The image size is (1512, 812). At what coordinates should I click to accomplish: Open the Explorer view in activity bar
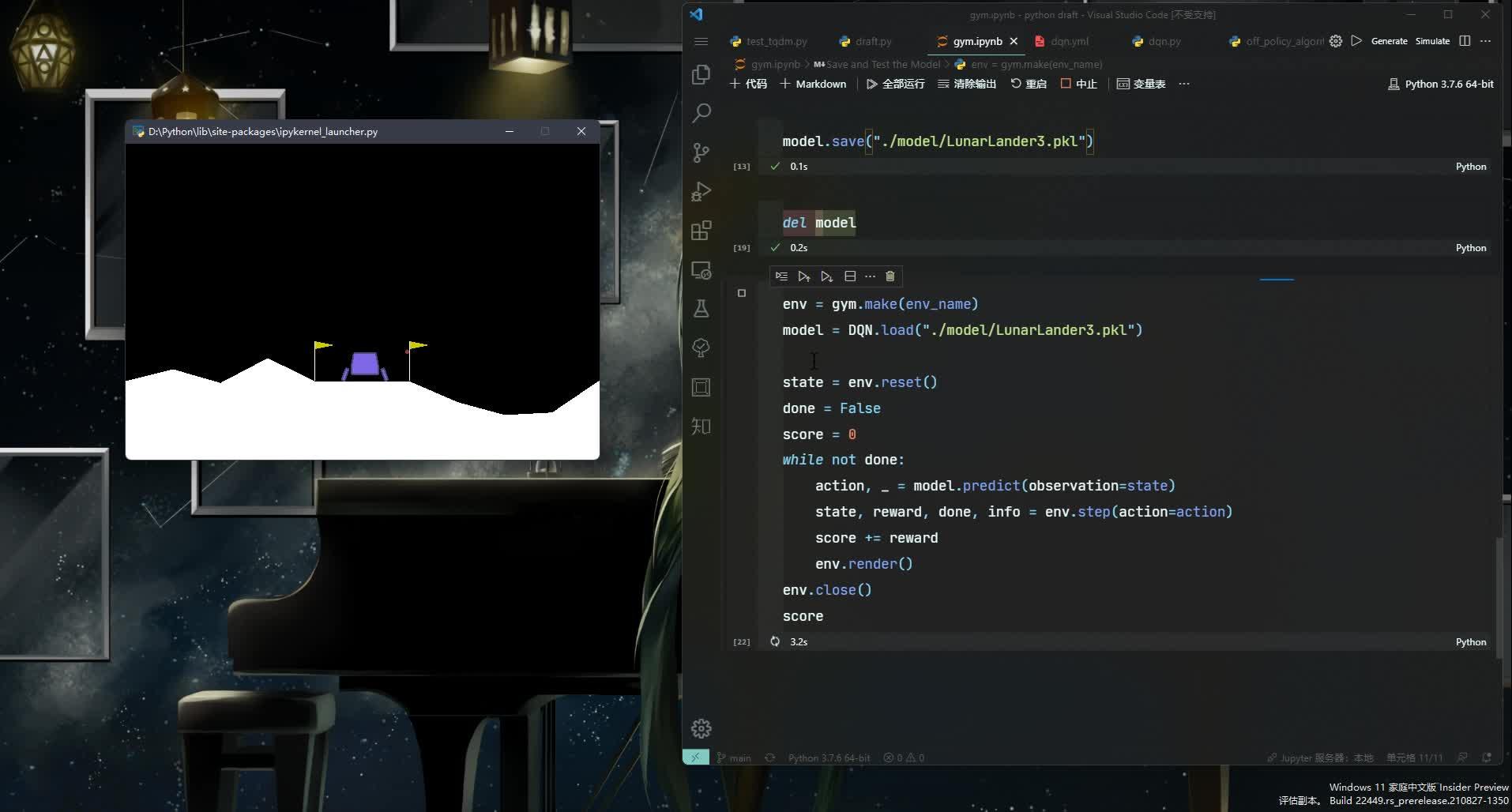[x=701, y=74]
